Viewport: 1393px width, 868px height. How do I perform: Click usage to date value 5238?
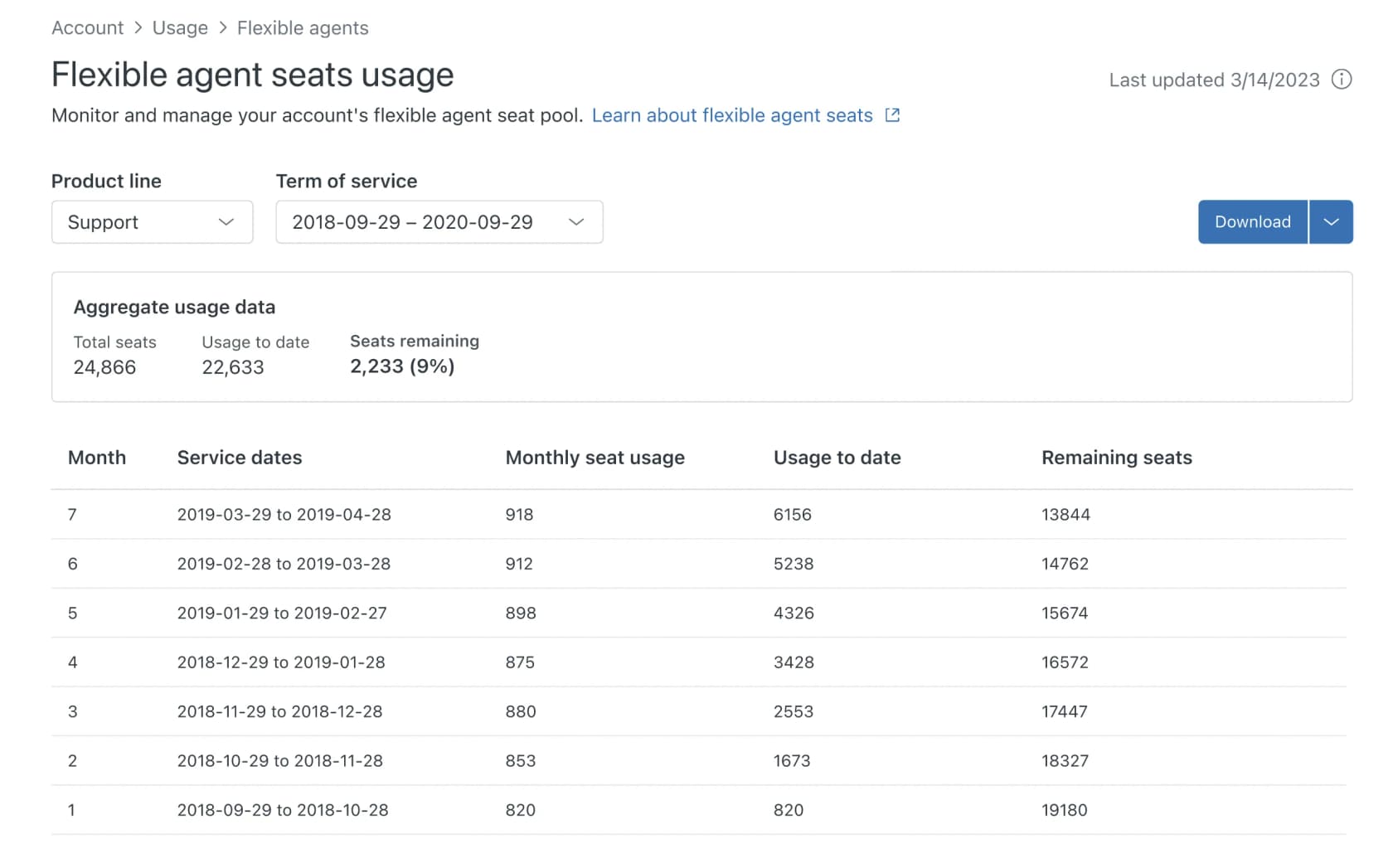794,564
